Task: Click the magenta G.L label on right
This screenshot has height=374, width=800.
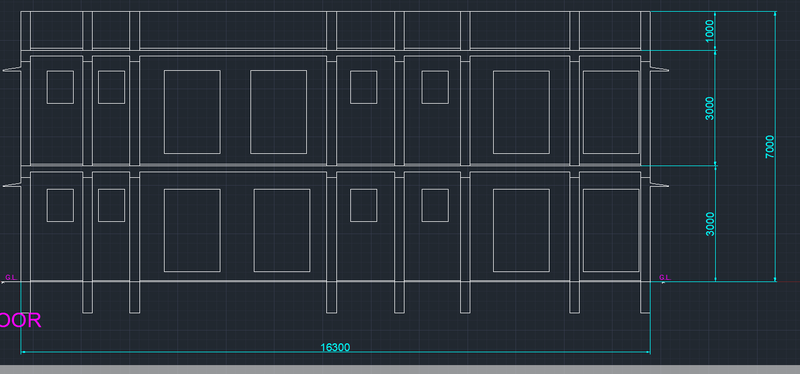Action: pos(664,278)
